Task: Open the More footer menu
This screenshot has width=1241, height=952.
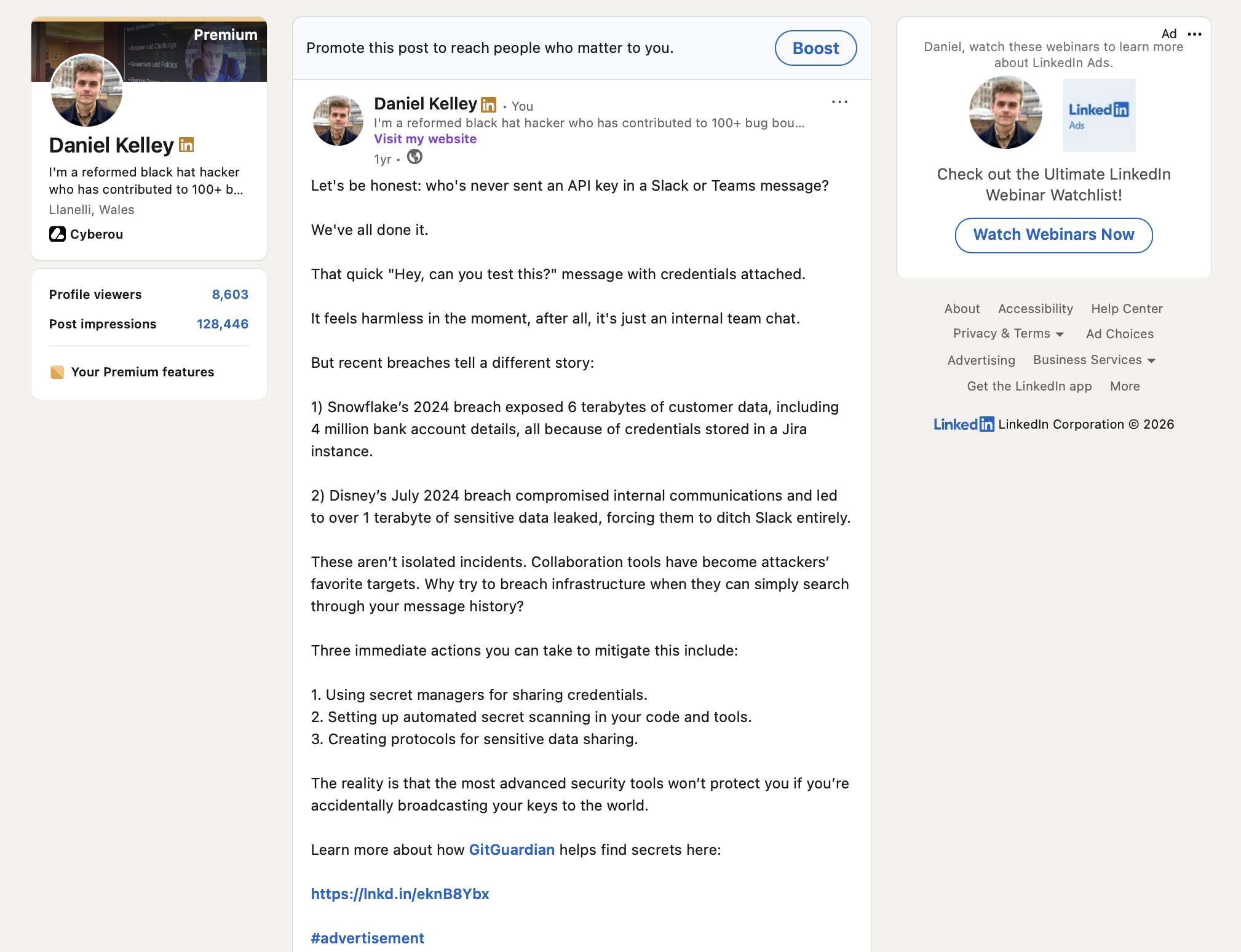Action: pyautogui.click(x=1125, y=386)
